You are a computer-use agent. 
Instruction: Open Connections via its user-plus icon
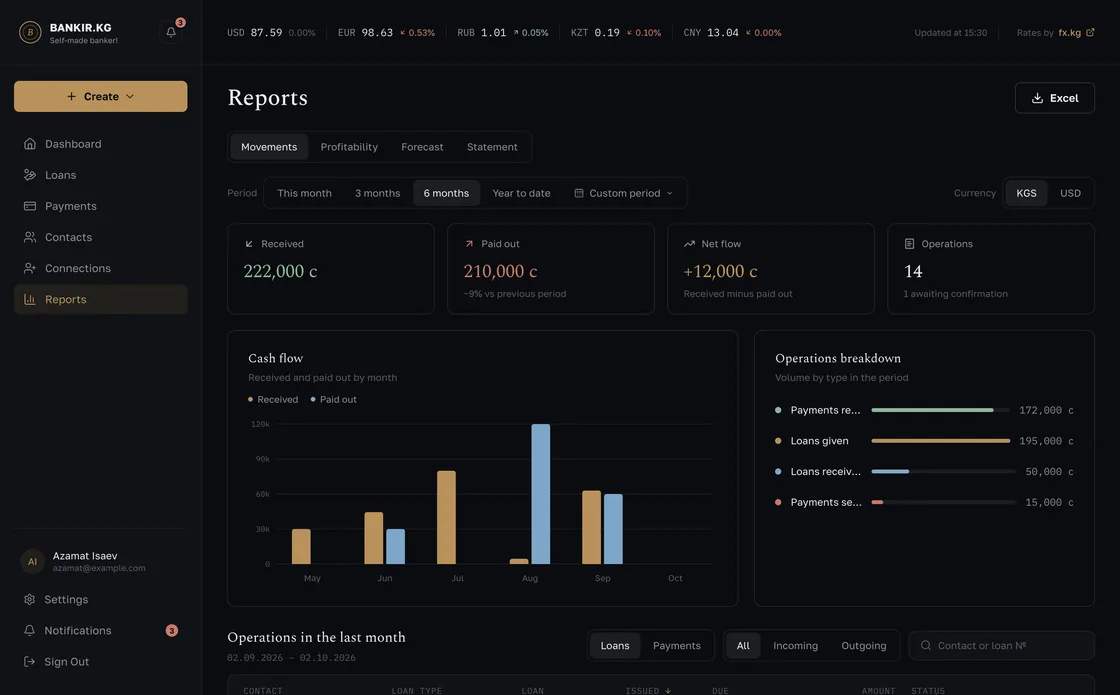(x=30, y=268)
